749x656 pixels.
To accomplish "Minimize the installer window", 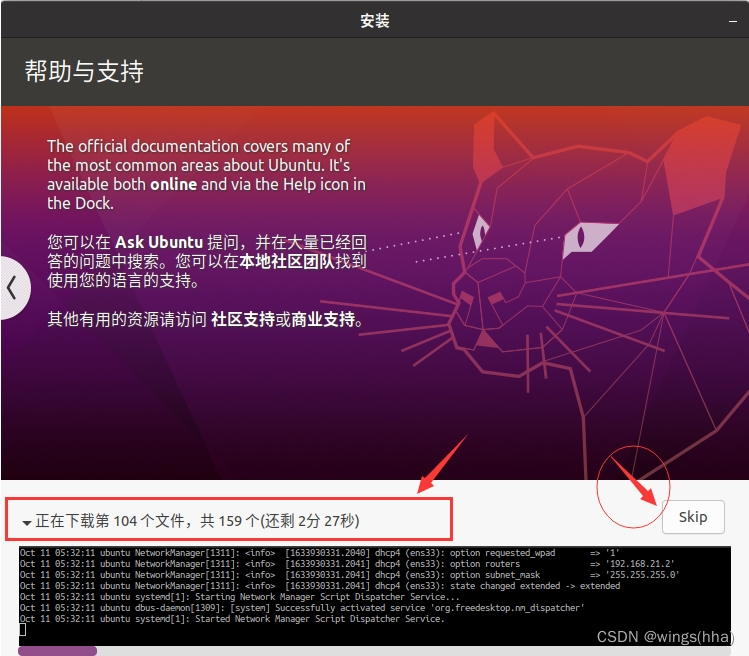I will [x=732, y=21].
